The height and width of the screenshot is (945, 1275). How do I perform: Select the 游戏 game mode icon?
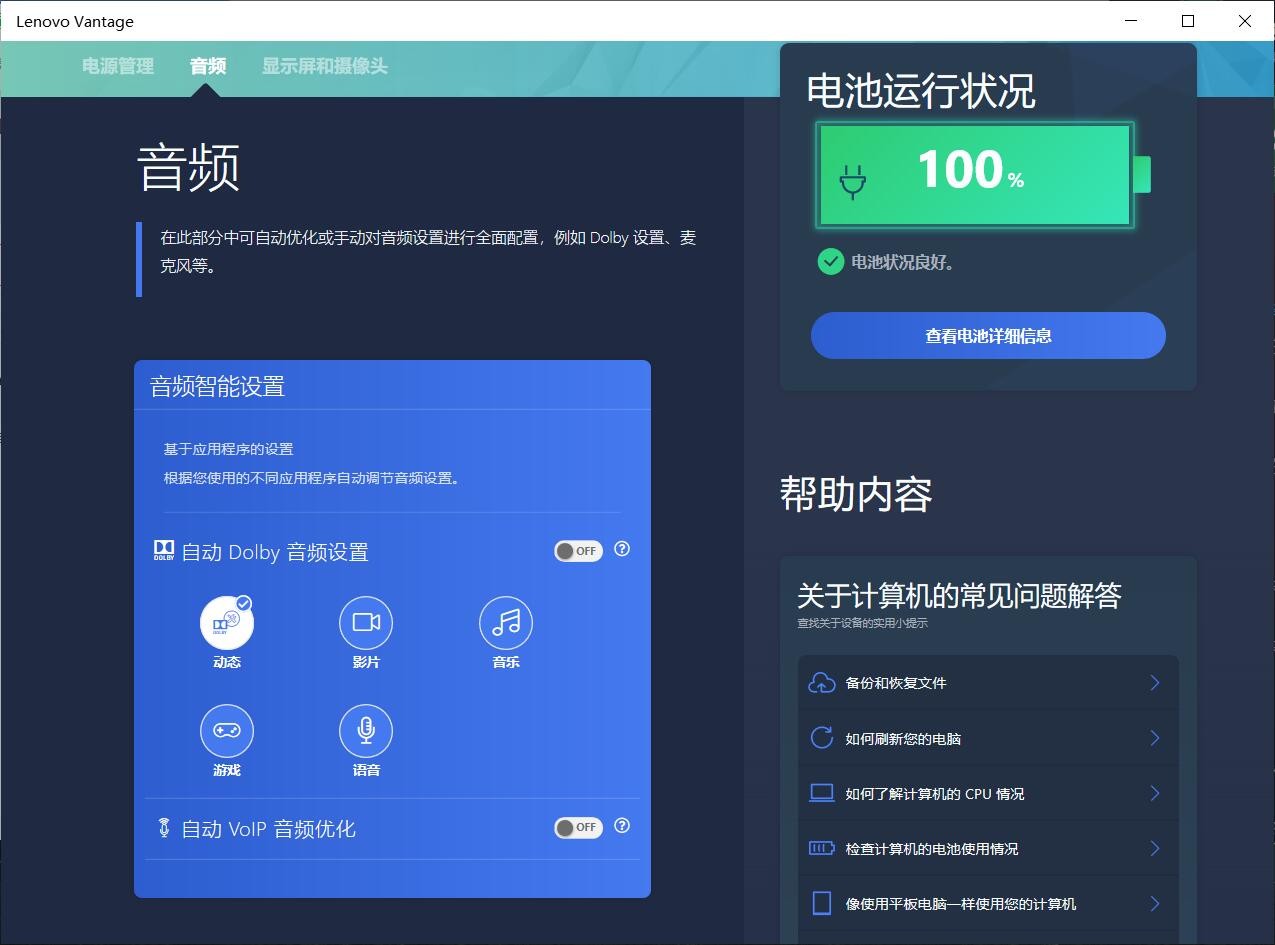point(227,731)
